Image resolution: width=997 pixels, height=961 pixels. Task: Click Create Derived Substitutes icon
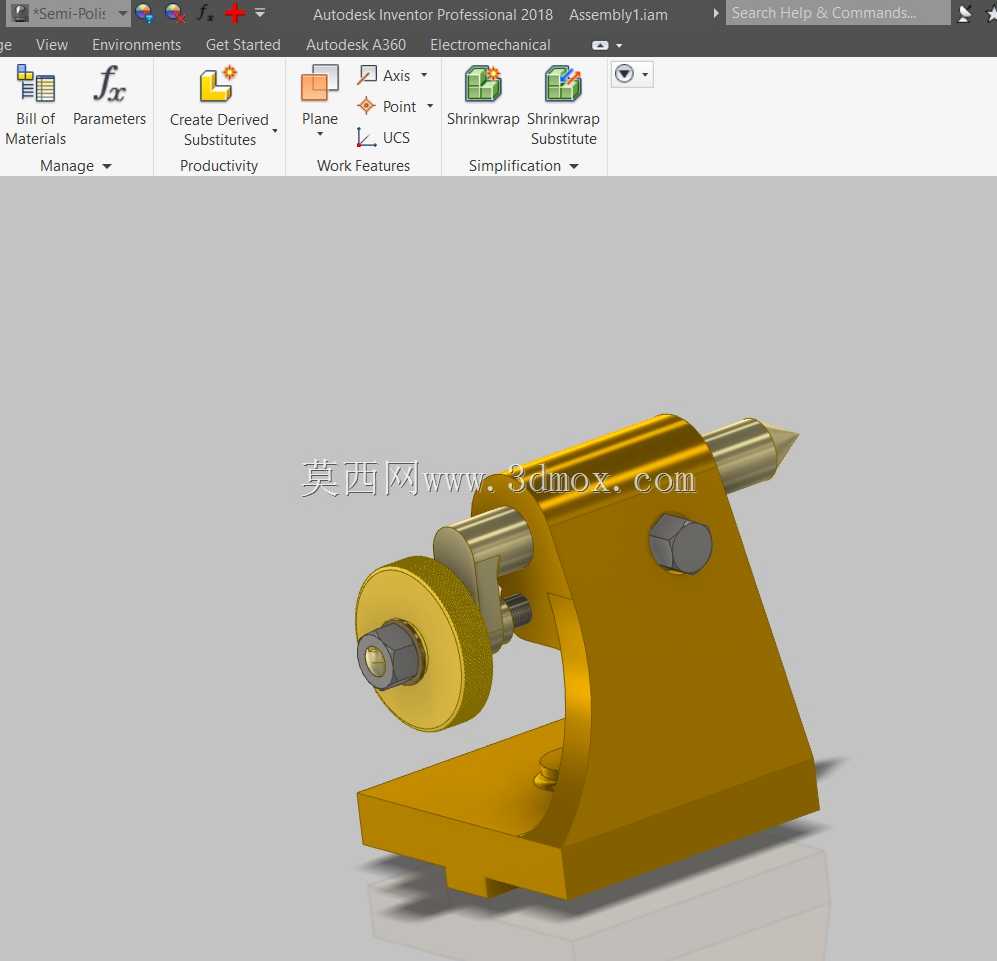[218, 84]
